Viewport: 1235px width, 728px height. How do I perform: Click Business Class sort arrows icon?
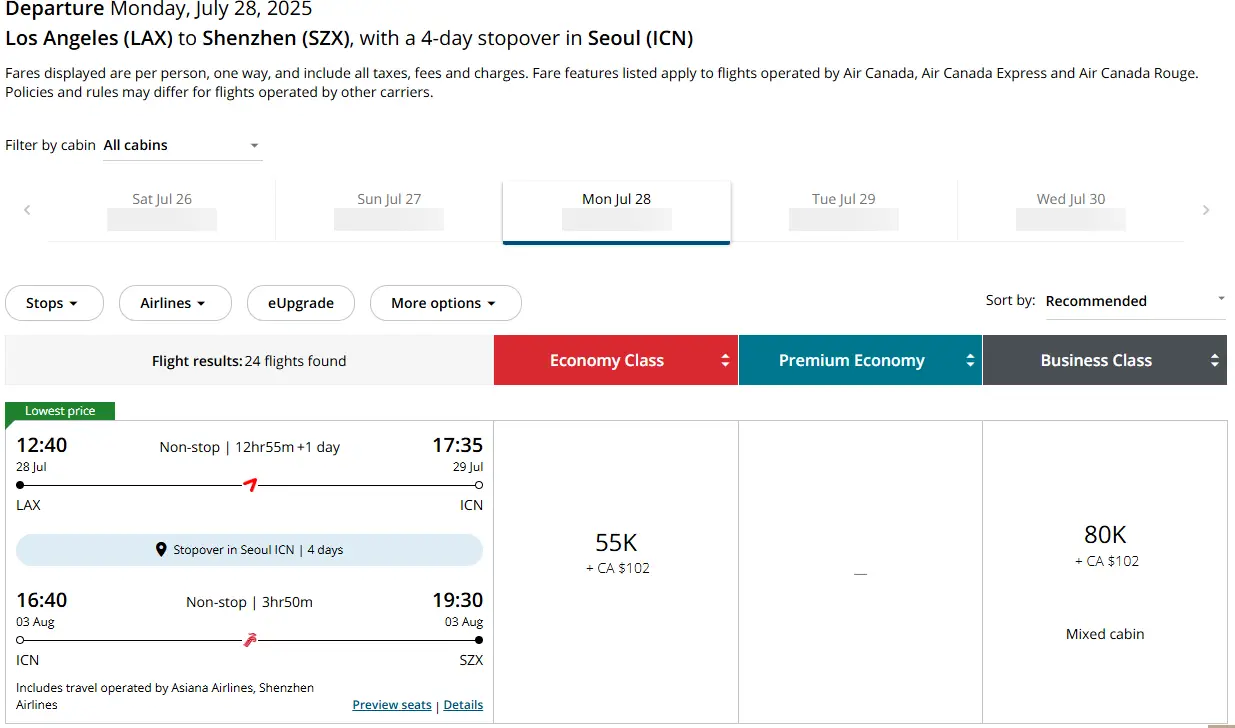(x=1214, y=361)
